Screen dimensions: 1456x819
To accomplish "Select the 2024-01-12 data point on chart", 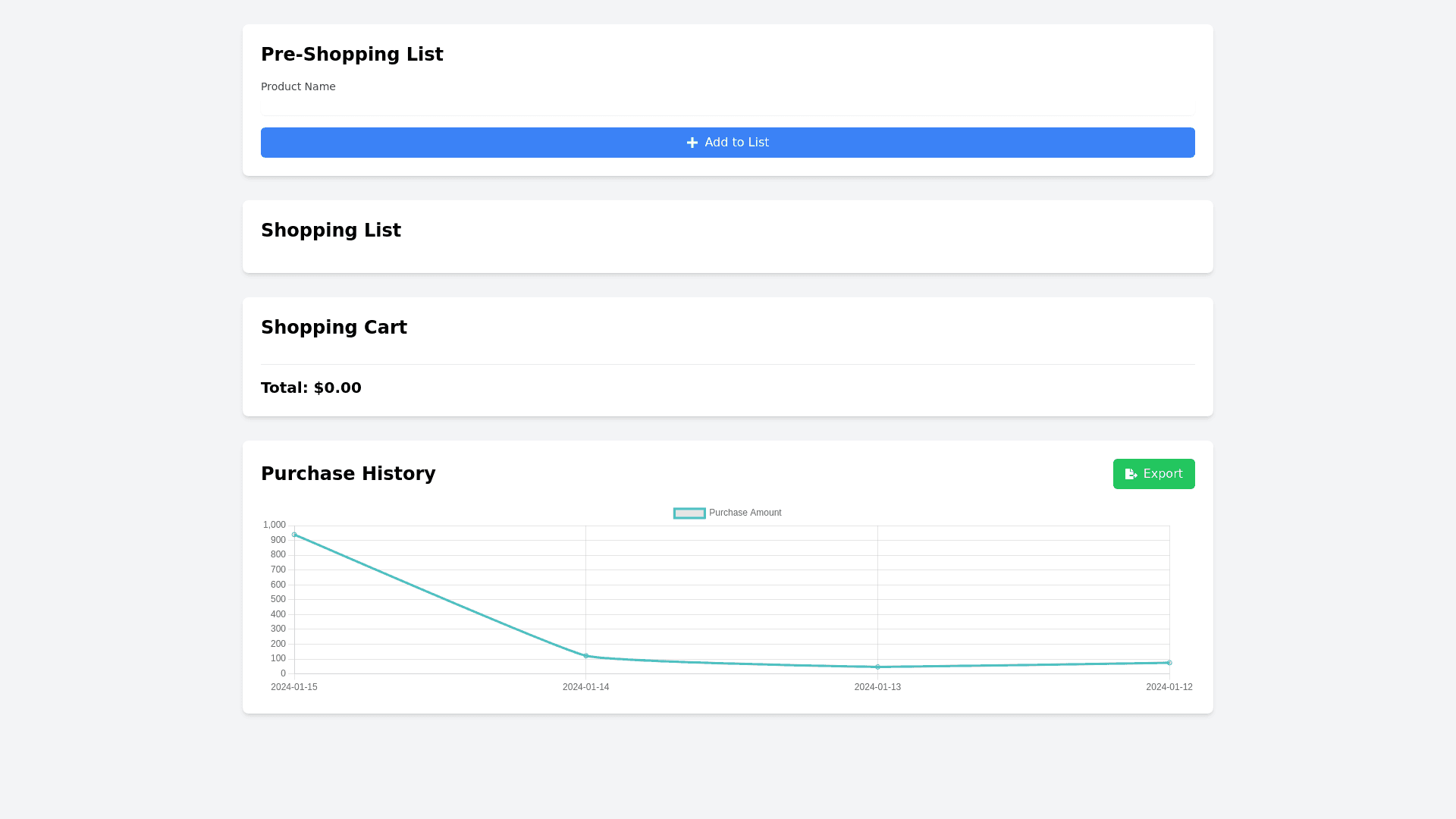I will pos(1169,663).
